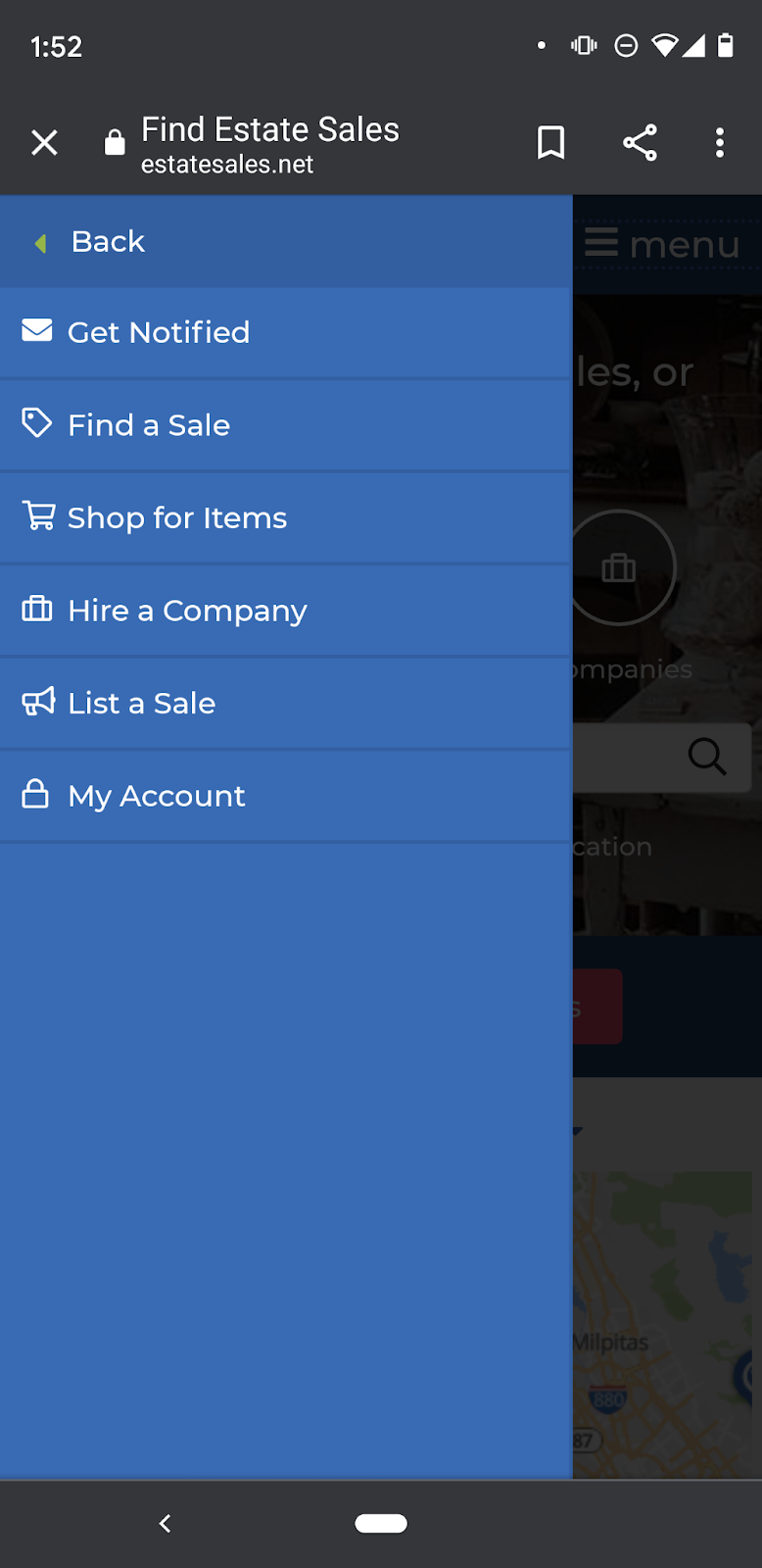
Task: Click the search magnifier icon
Action: [706, 756]
